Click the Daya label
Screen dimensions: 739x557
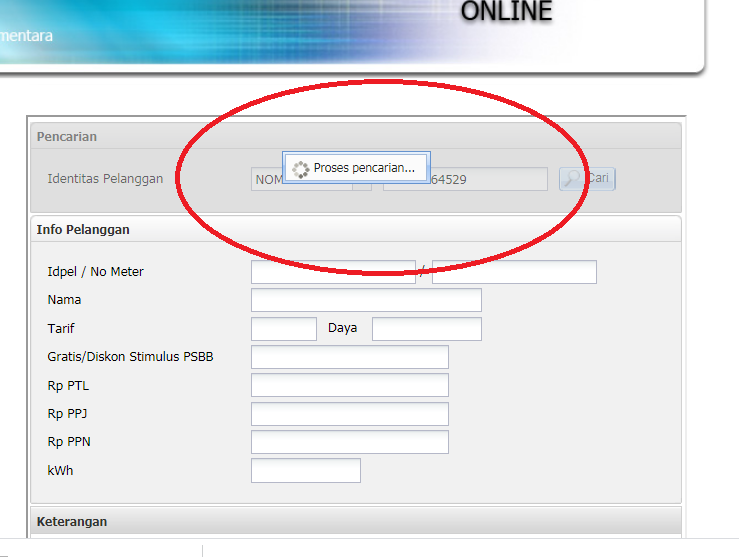343,328
